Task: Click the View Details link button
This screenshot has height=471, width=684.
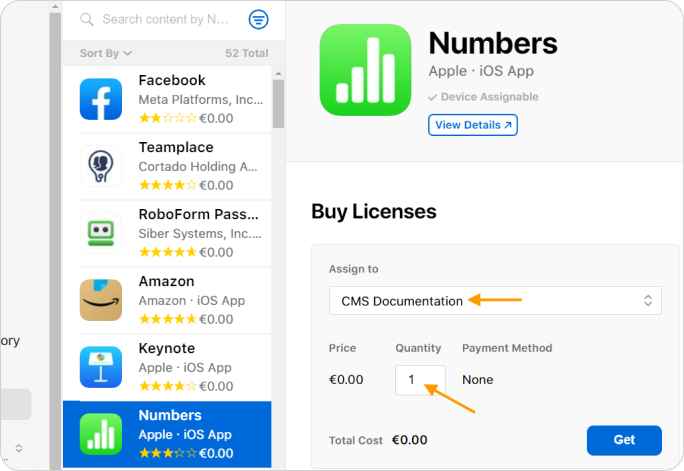Action: (473, 125)
